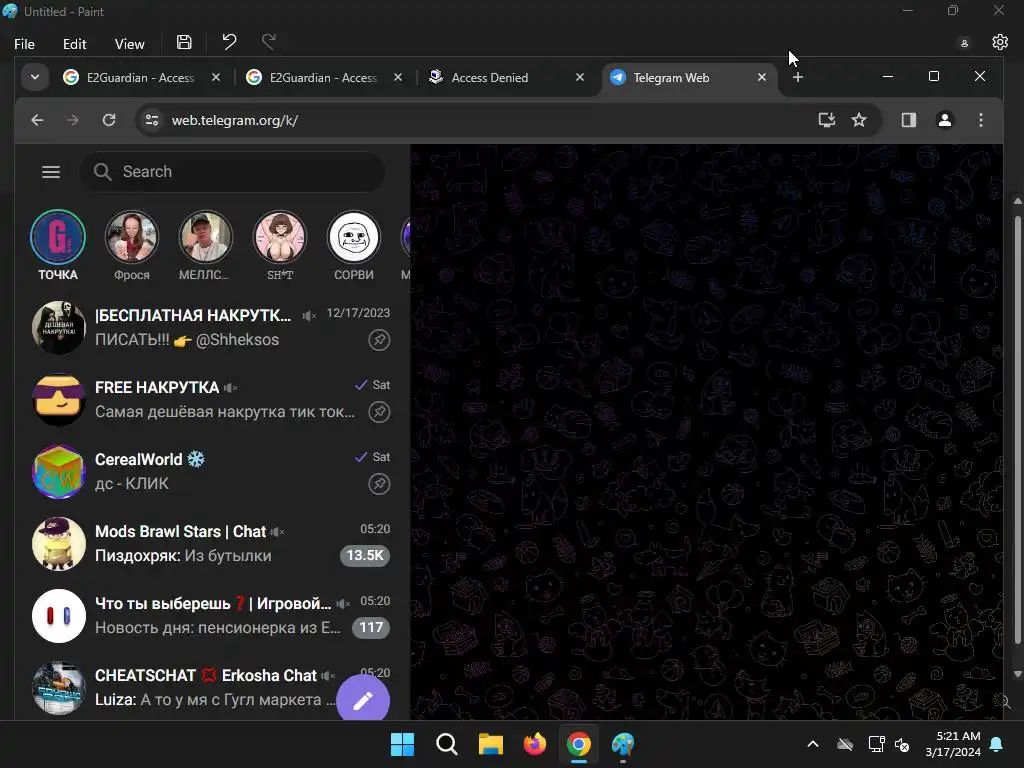Click pin icon on БЕСПЛАТНАЯ НАКРУТК... chat
Viewport: 1024px width, 768px height.
(379, 340)
